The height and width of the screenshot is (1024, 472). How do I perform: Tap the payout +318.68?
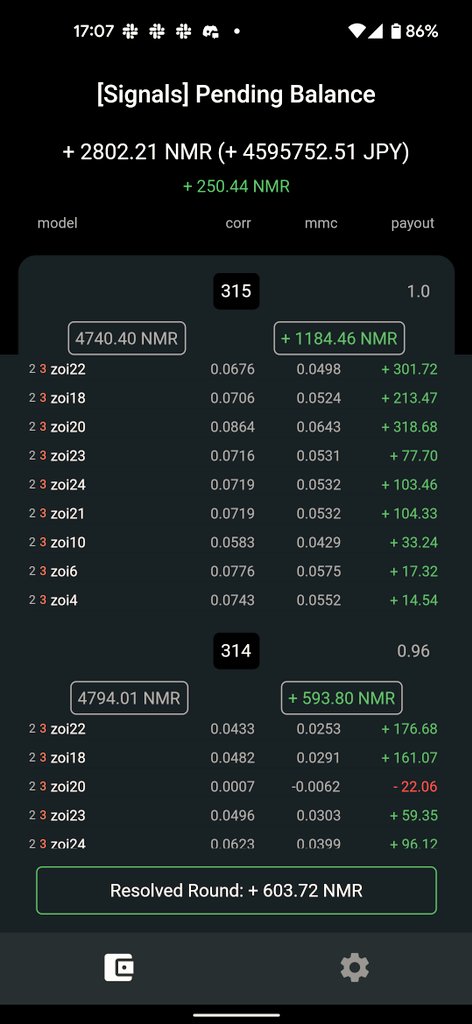point(409,426)
